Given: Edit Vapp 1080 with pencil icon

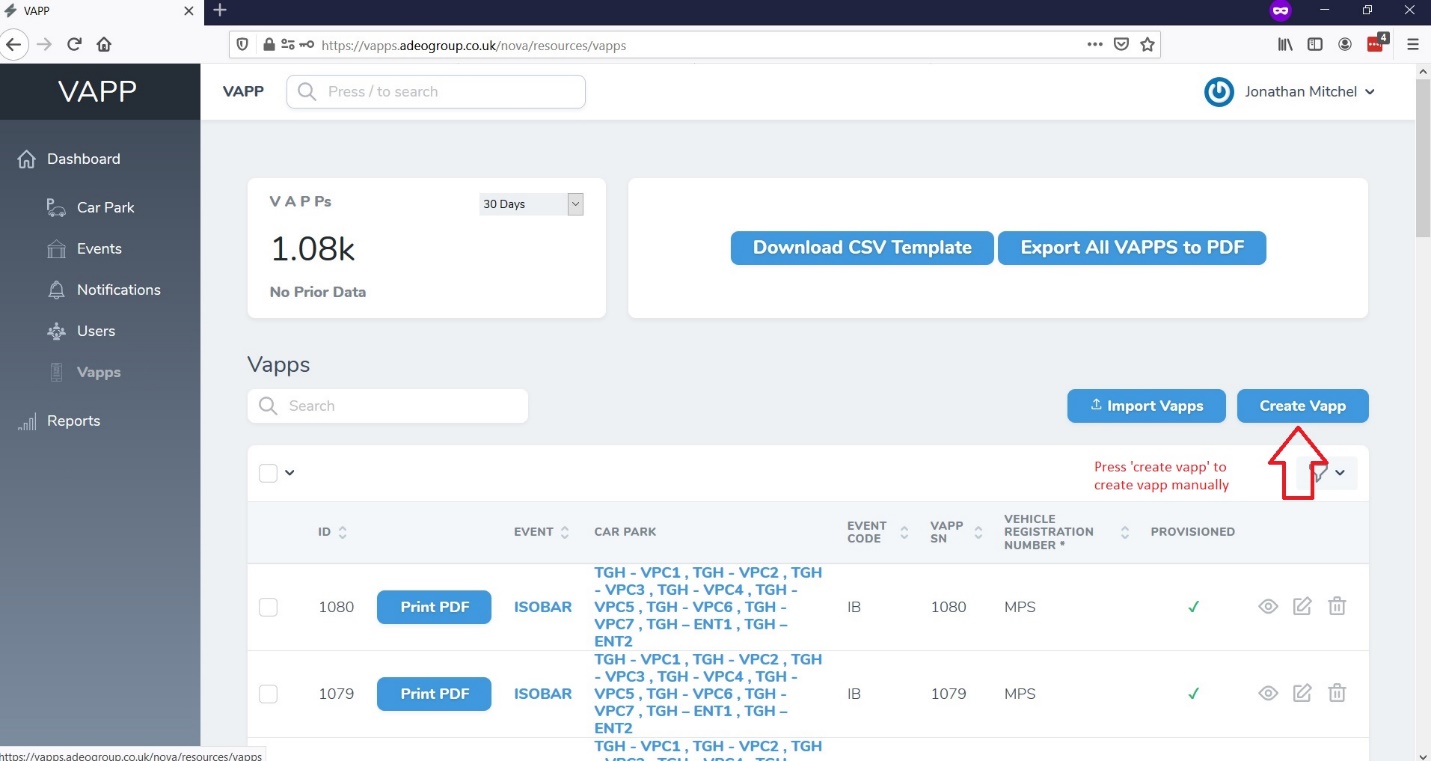Looking at the screenshot, I should click(x=1302, y=606).
